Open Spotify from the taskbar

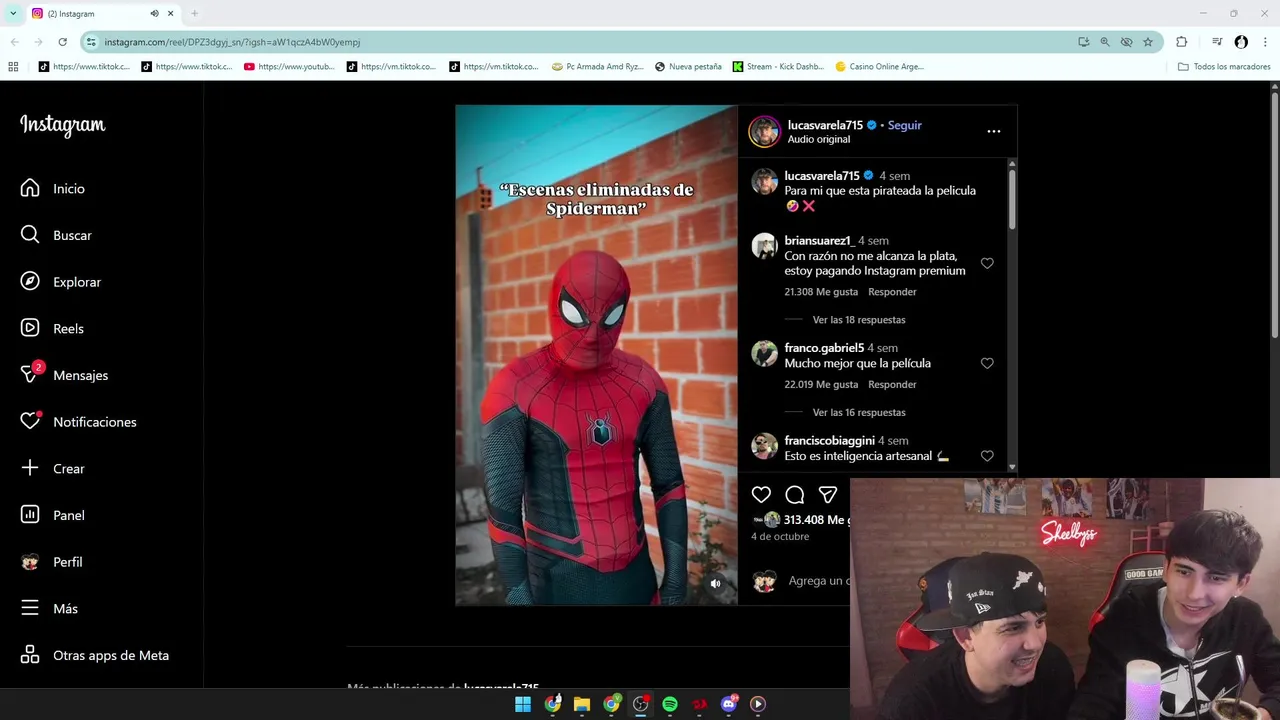point(670,704)
